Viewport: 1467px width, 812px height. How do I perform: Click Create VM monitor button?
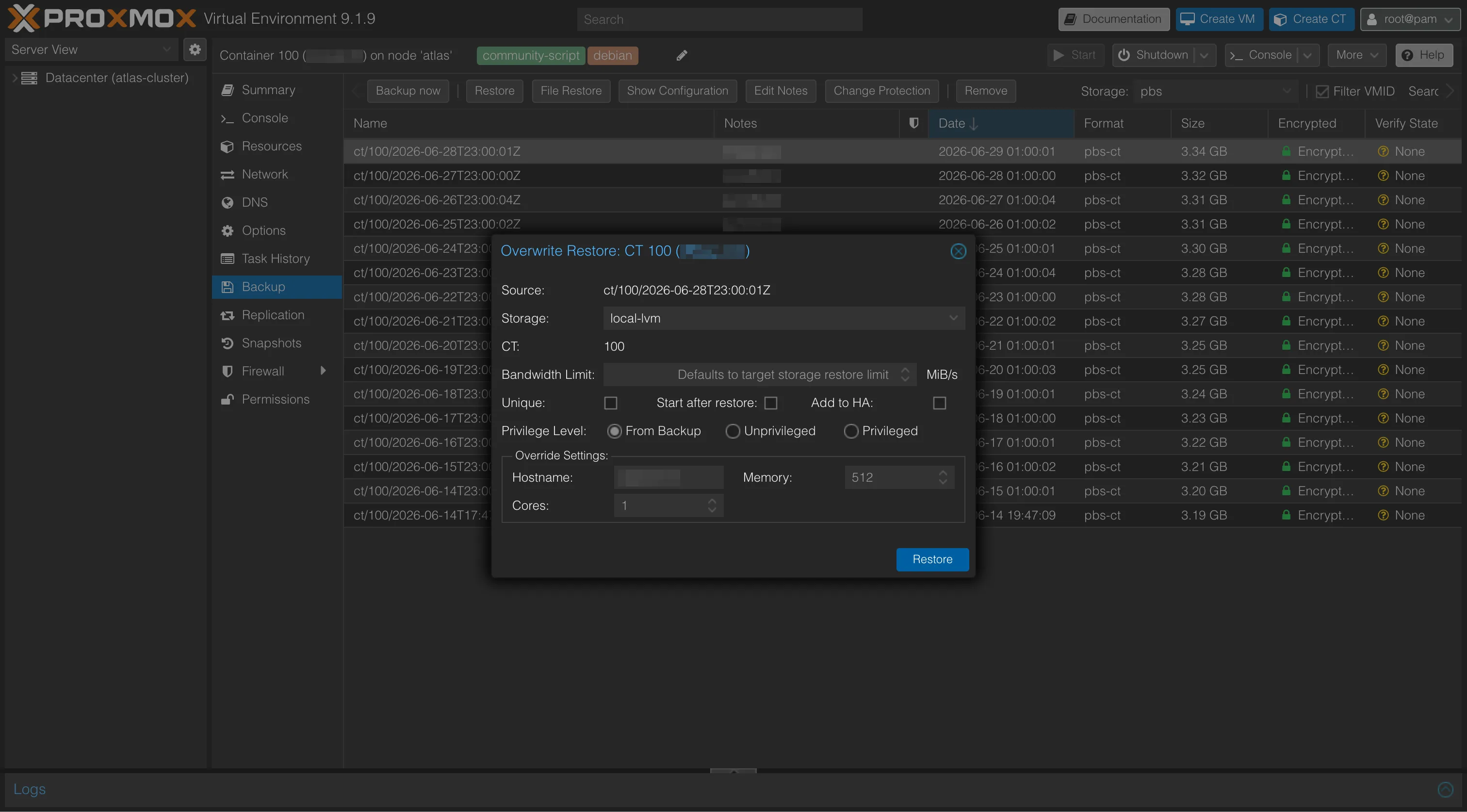[x=1219, y=19]
